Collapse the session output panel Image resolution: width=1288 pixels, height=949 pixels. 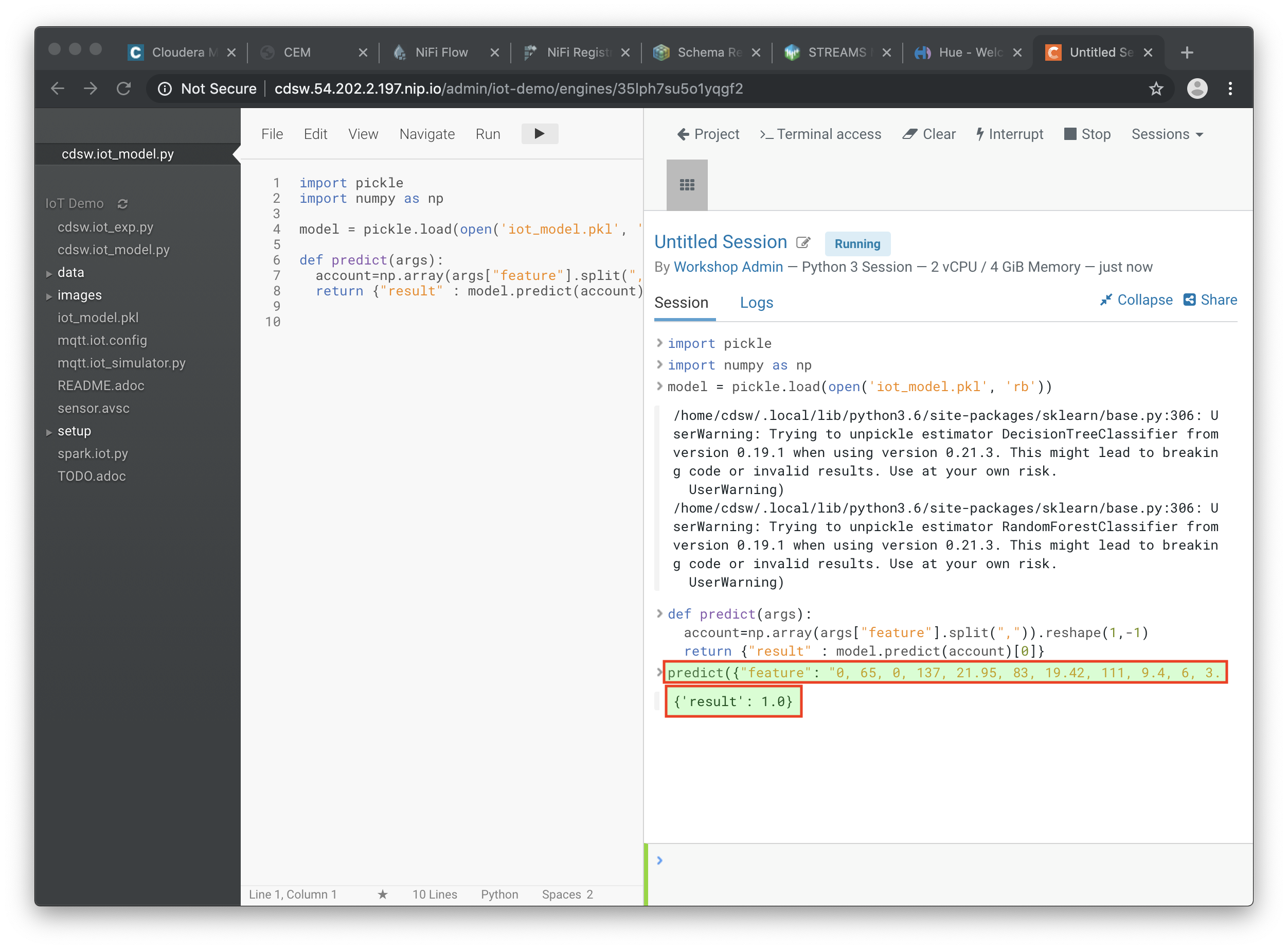click(x=1136, y=300)
